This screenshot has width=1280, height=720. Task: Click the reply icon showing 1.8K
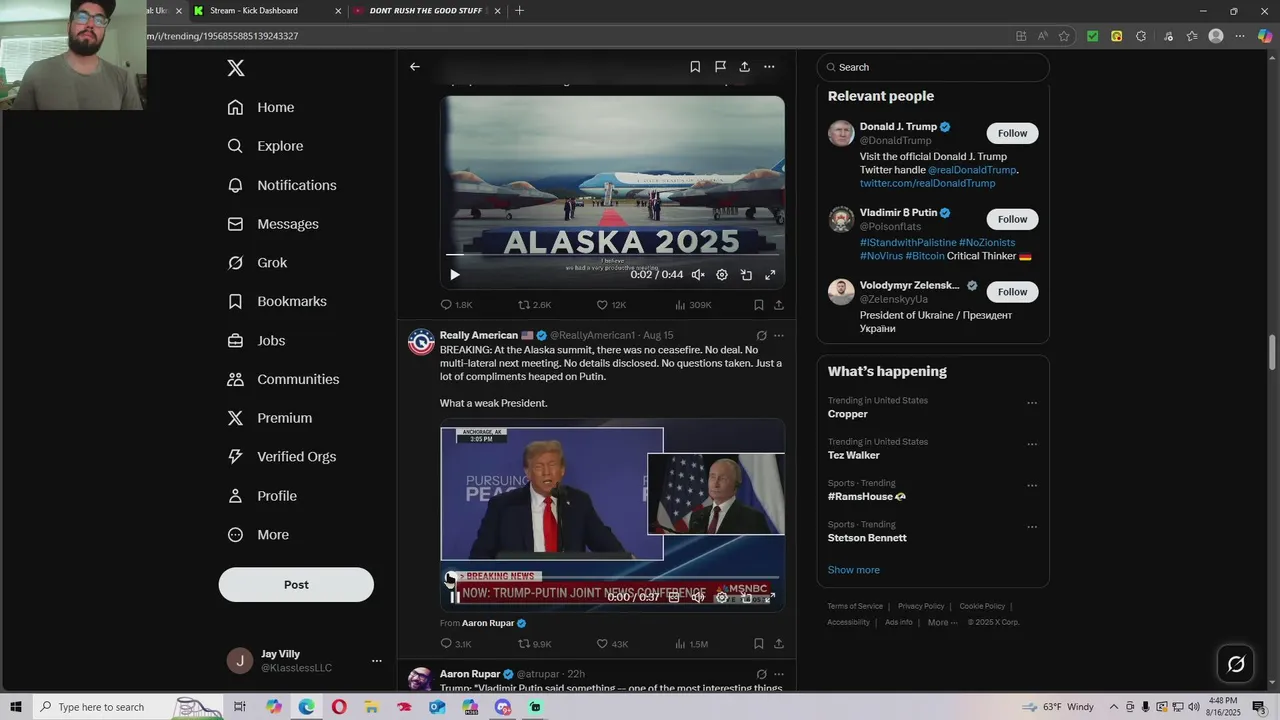pos(456,305)
